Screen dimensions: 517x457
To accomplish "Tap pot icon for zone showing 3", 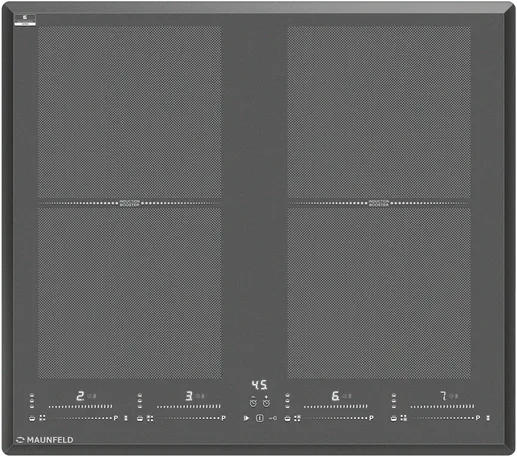I will 140,418.
